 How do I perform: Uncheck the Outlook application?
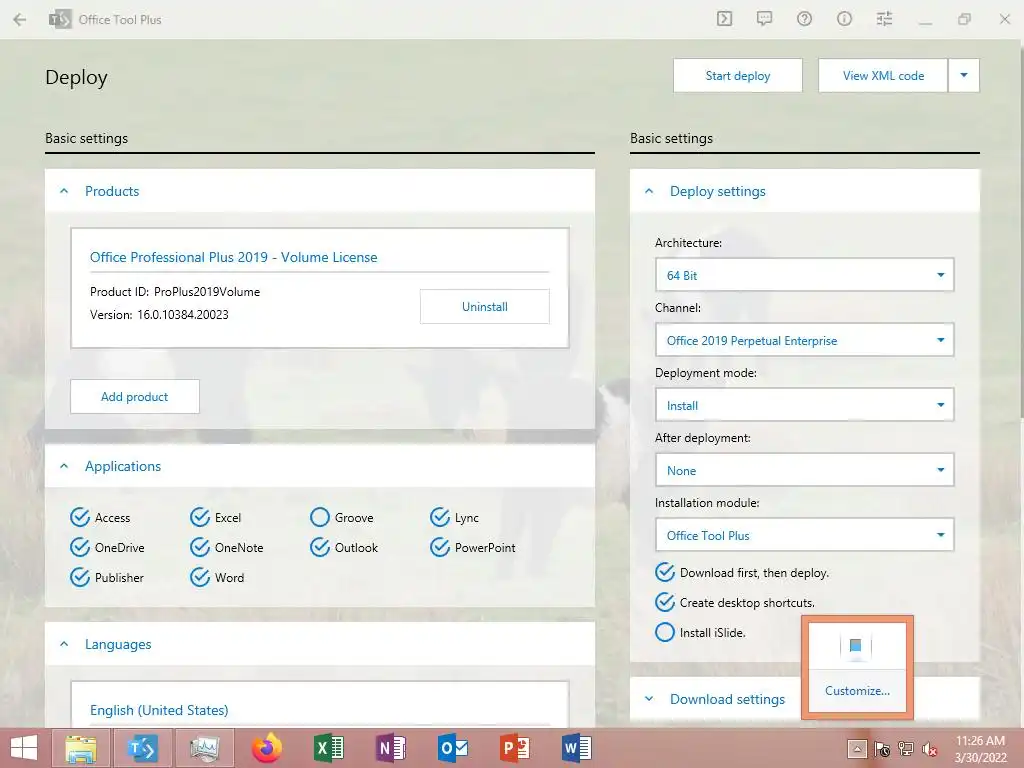tap(320, 547)
